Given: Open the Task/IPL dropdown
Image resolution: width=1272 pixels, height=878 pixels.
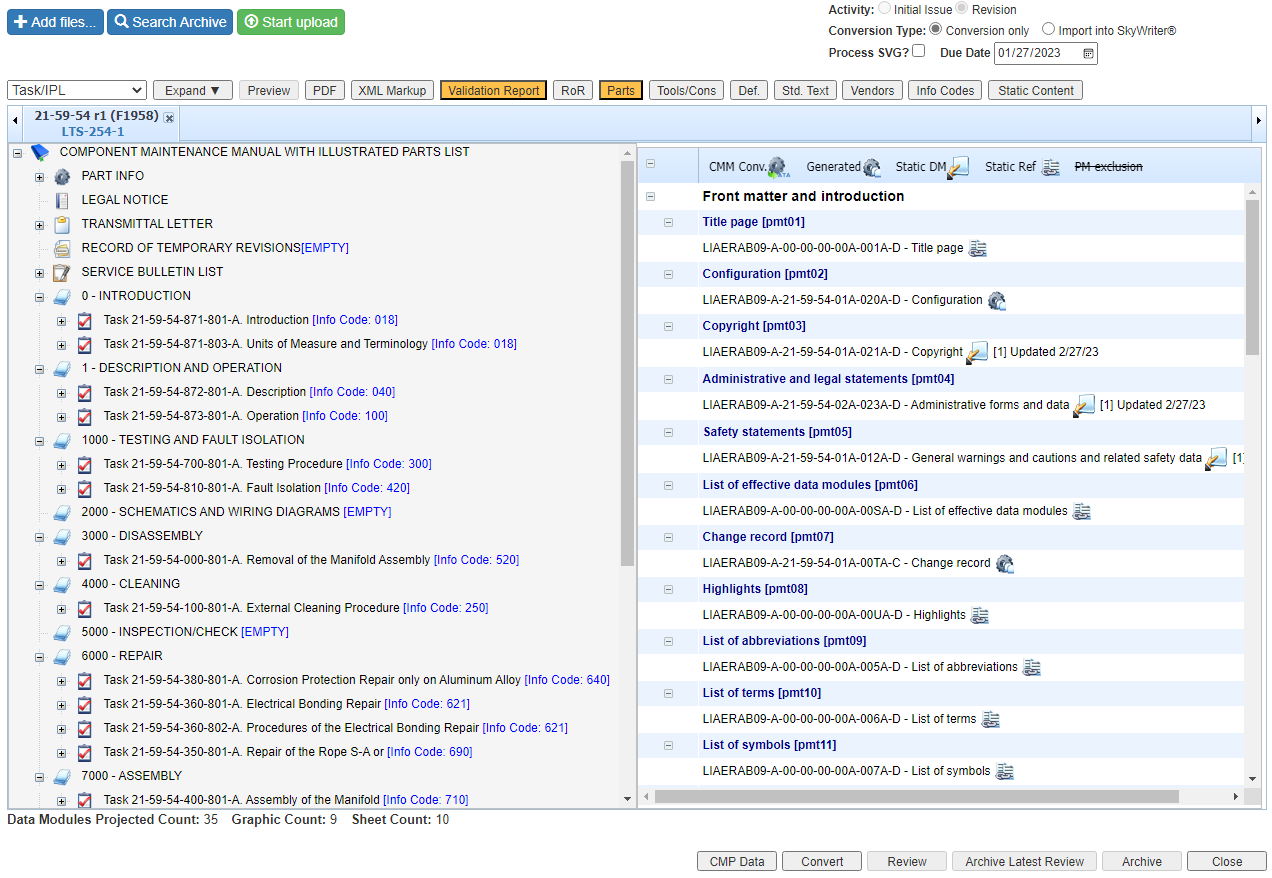Looking at the screenshot, I should click(77, 90).
